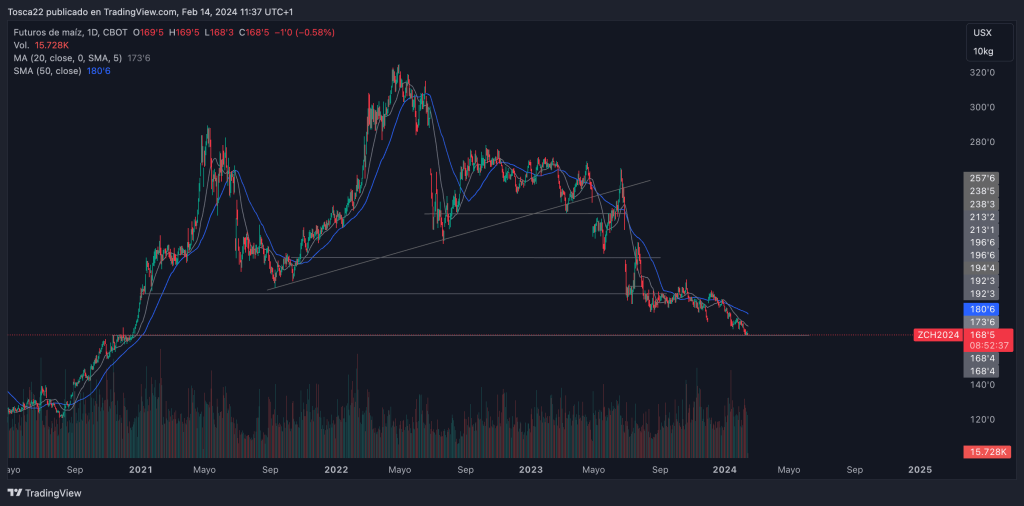Screen dimensions: 1024x506
Task: Open the 10kg unit selector
Action: point(982,50)
